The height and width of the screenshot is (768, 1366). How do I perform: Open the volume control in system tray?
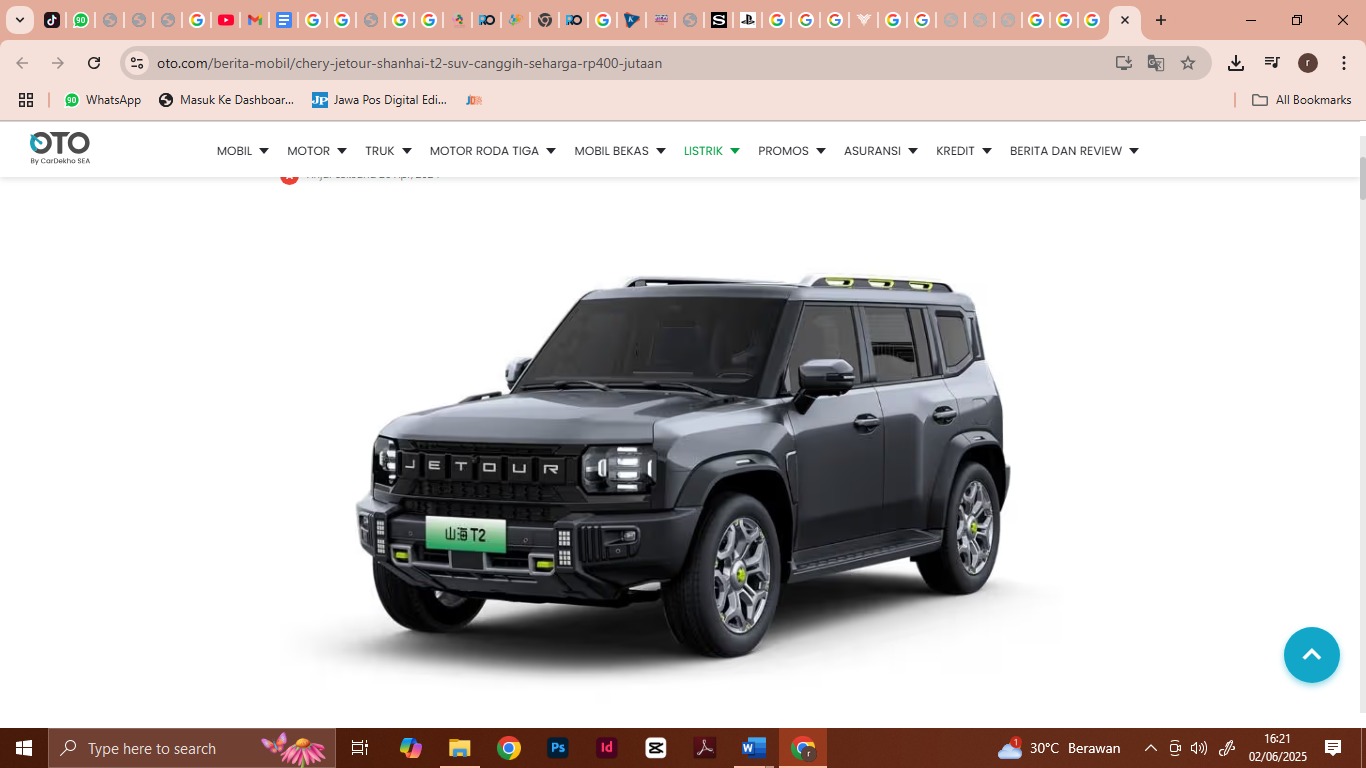pyautogui.click(x=1199, y=748)
